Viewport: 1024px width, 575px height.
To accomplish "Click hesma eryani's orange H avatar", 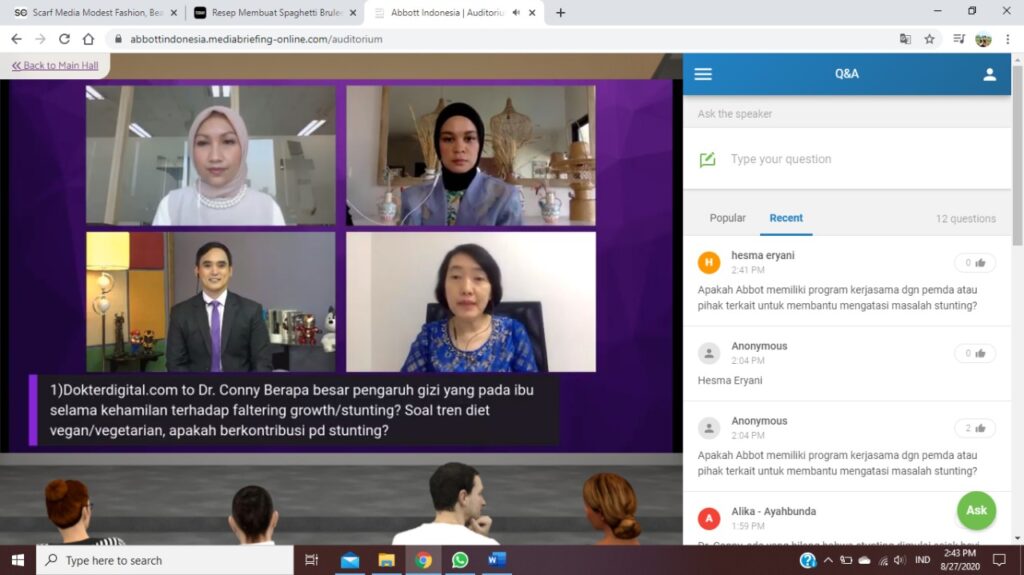I will click(x=709, y=262).
